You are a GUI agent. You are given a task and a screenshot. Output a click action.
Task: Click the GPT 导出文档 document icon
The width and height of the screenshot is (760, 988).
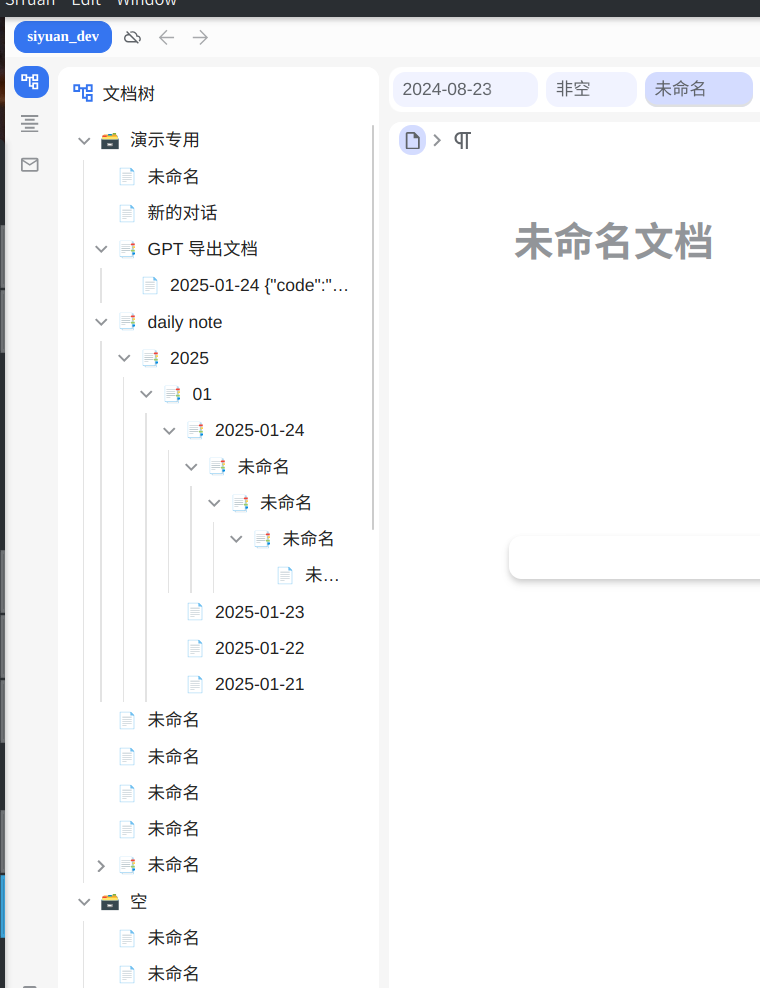[x=127, y=250]
